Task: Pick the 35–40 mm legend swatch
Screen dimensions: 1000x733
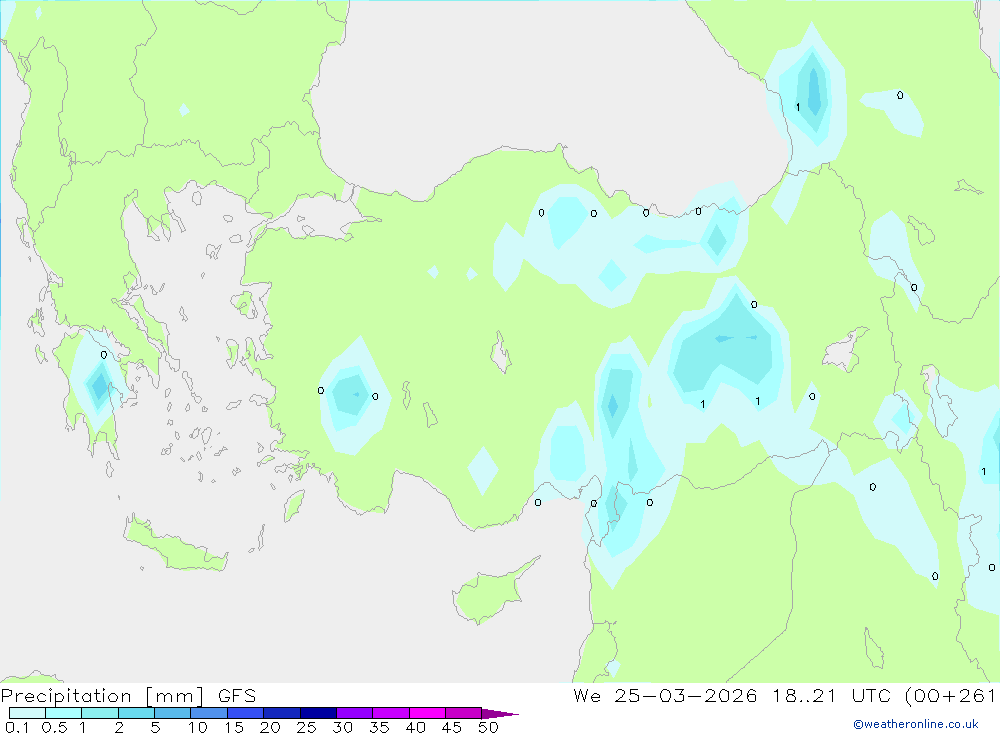Action: click(x=390, y=713)
